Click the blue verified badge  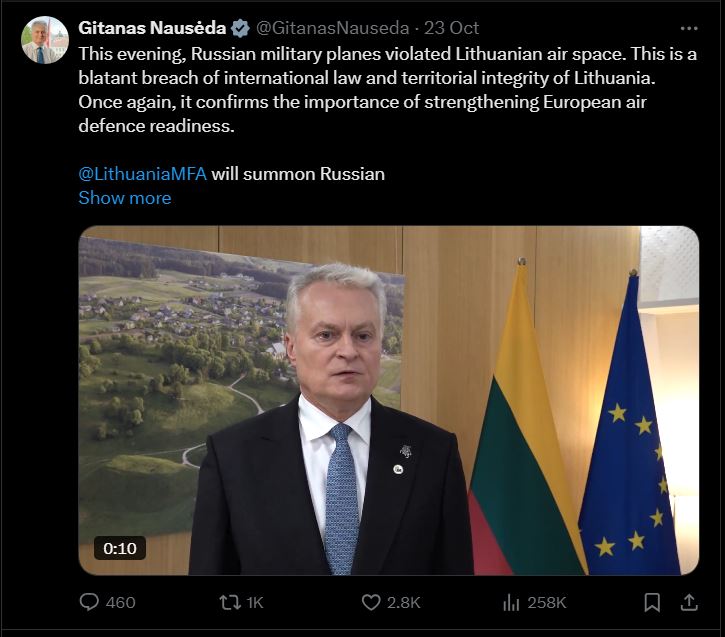[240, 28]
